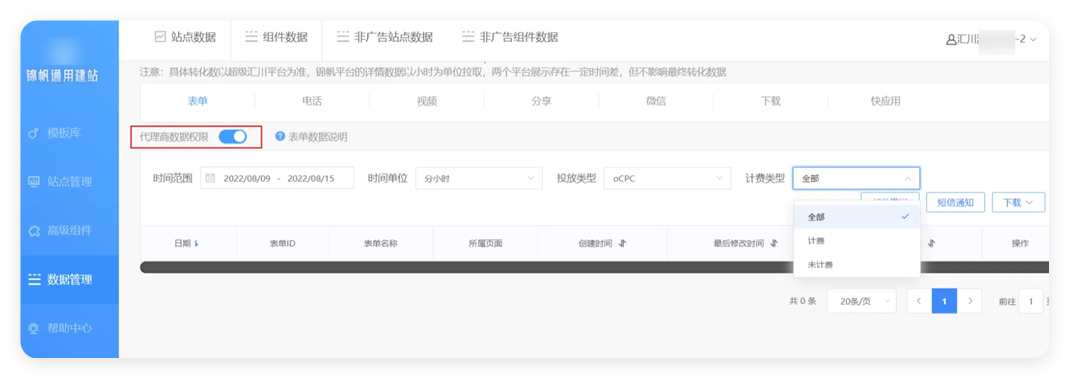This screenshot has width=1069, height=378.
Task: Click the horizontal table scrollbar
Action: click(594, 267)
